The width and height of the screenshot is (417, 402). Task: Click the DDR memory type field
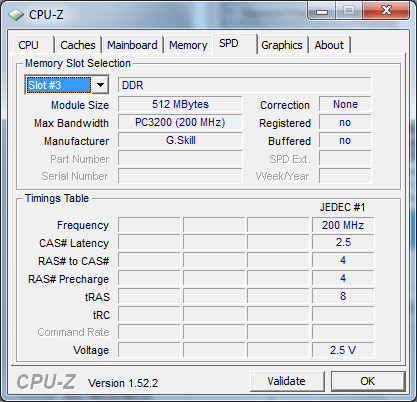pyautogui.click(x=244, y=85)
